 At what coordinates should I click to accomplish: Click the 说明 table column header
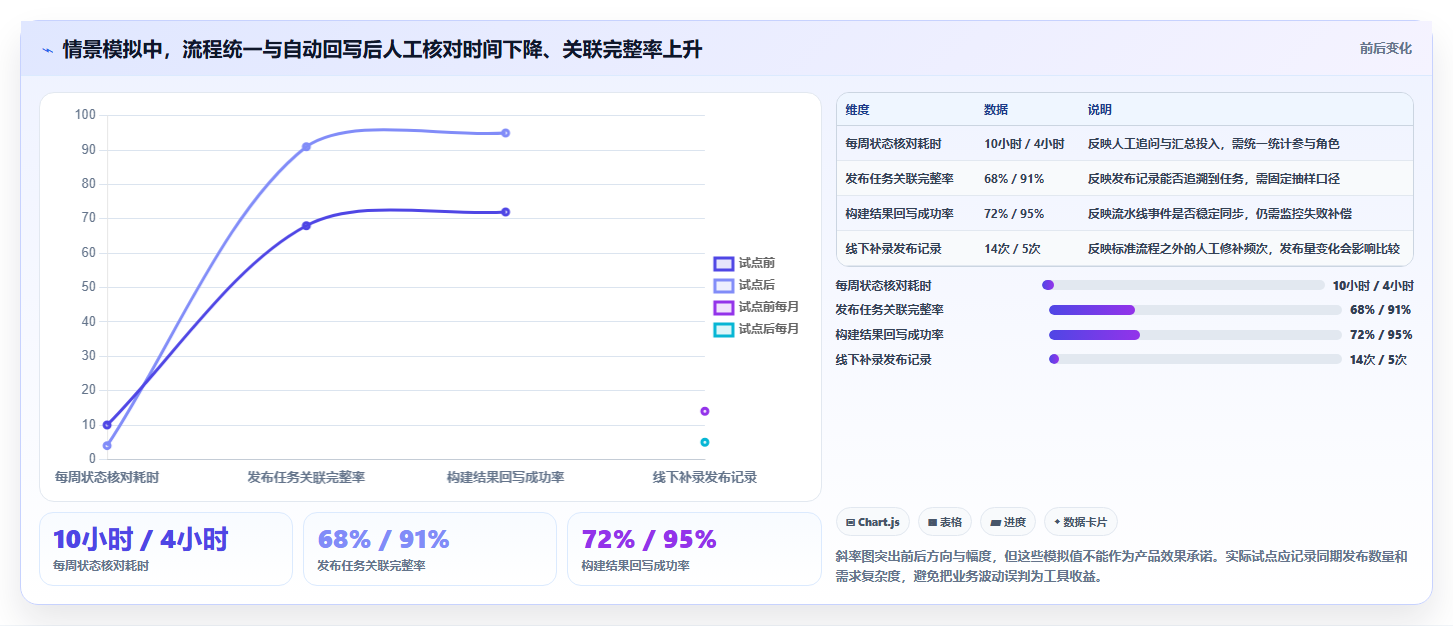(1100, 110)
